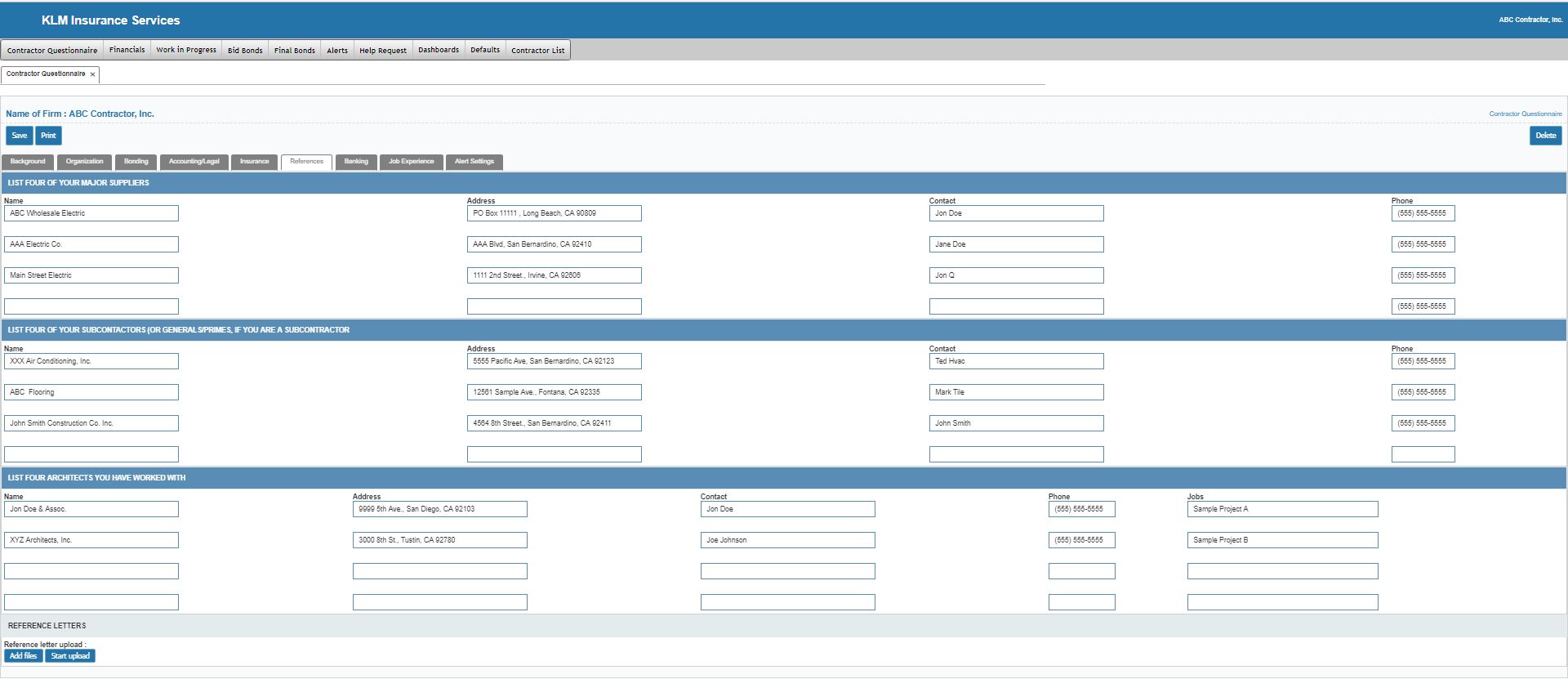Close the Contractor Questionnaire tab

(92, 74)
